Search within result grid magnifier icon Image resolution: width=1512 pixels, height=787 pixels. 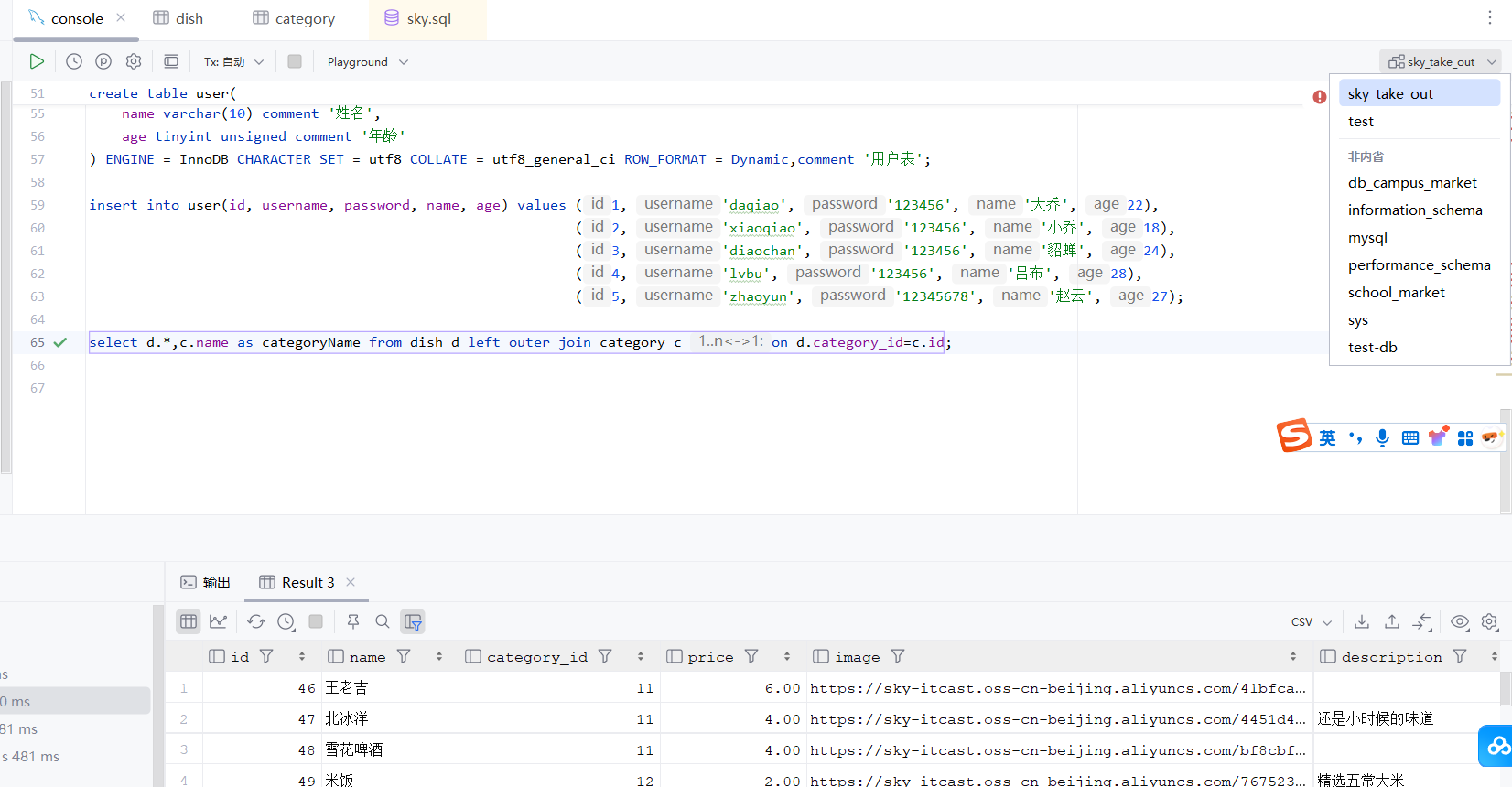coord(383,621)
